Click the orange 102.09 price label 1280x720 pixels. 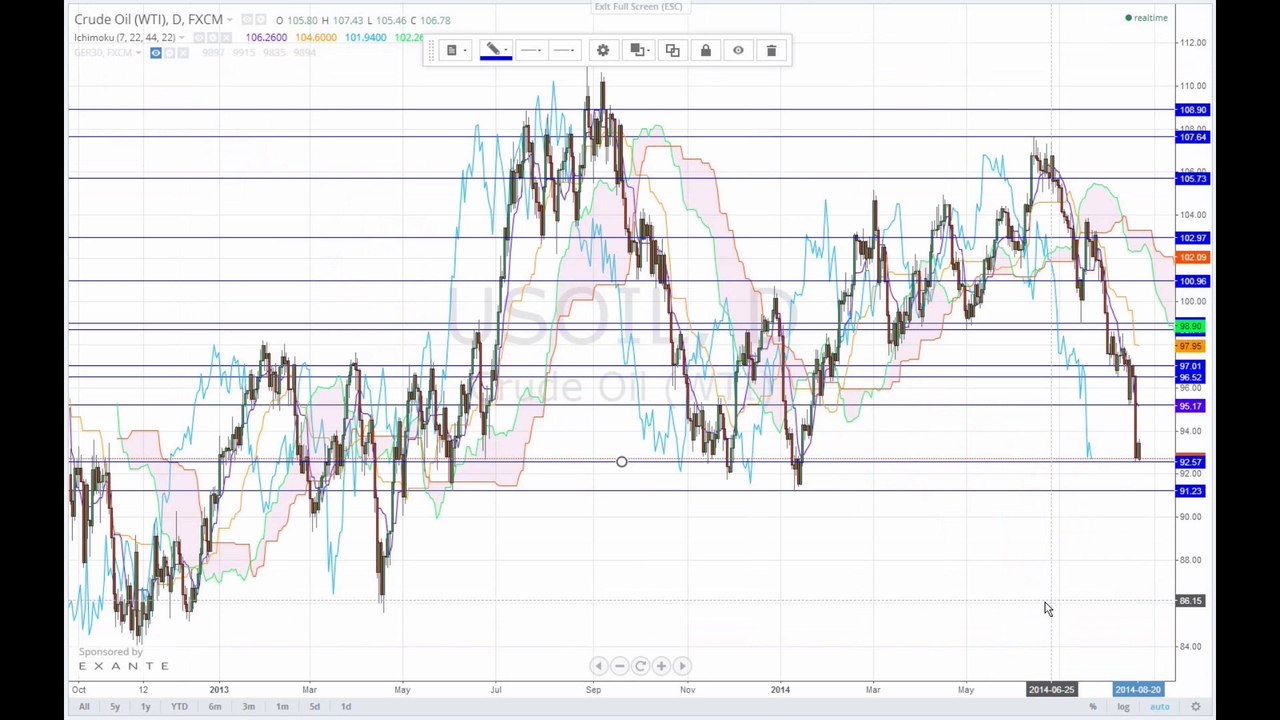(1192, 258)
